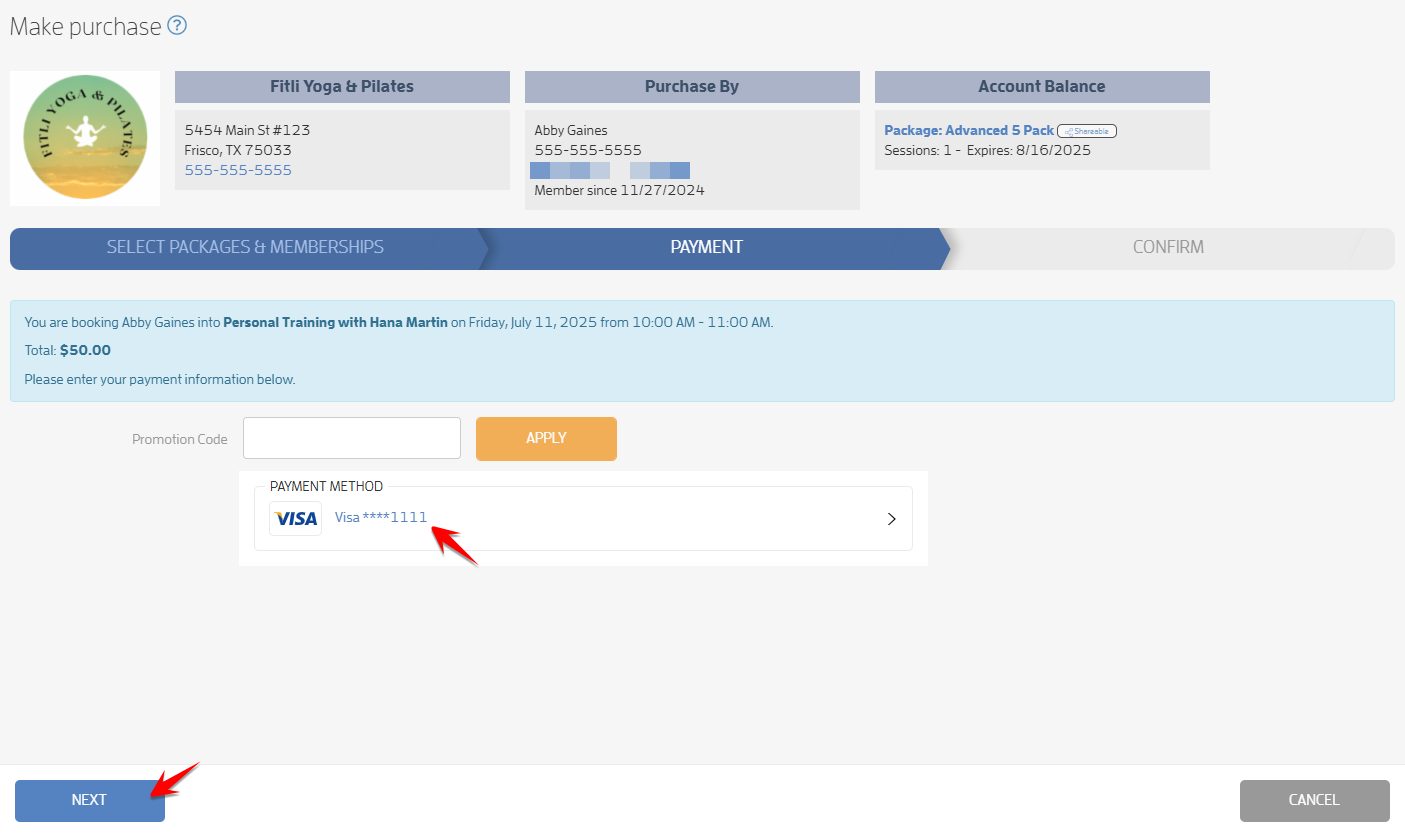Select the Payment step tab
1405x834 pixels.
tap(707, 247)
